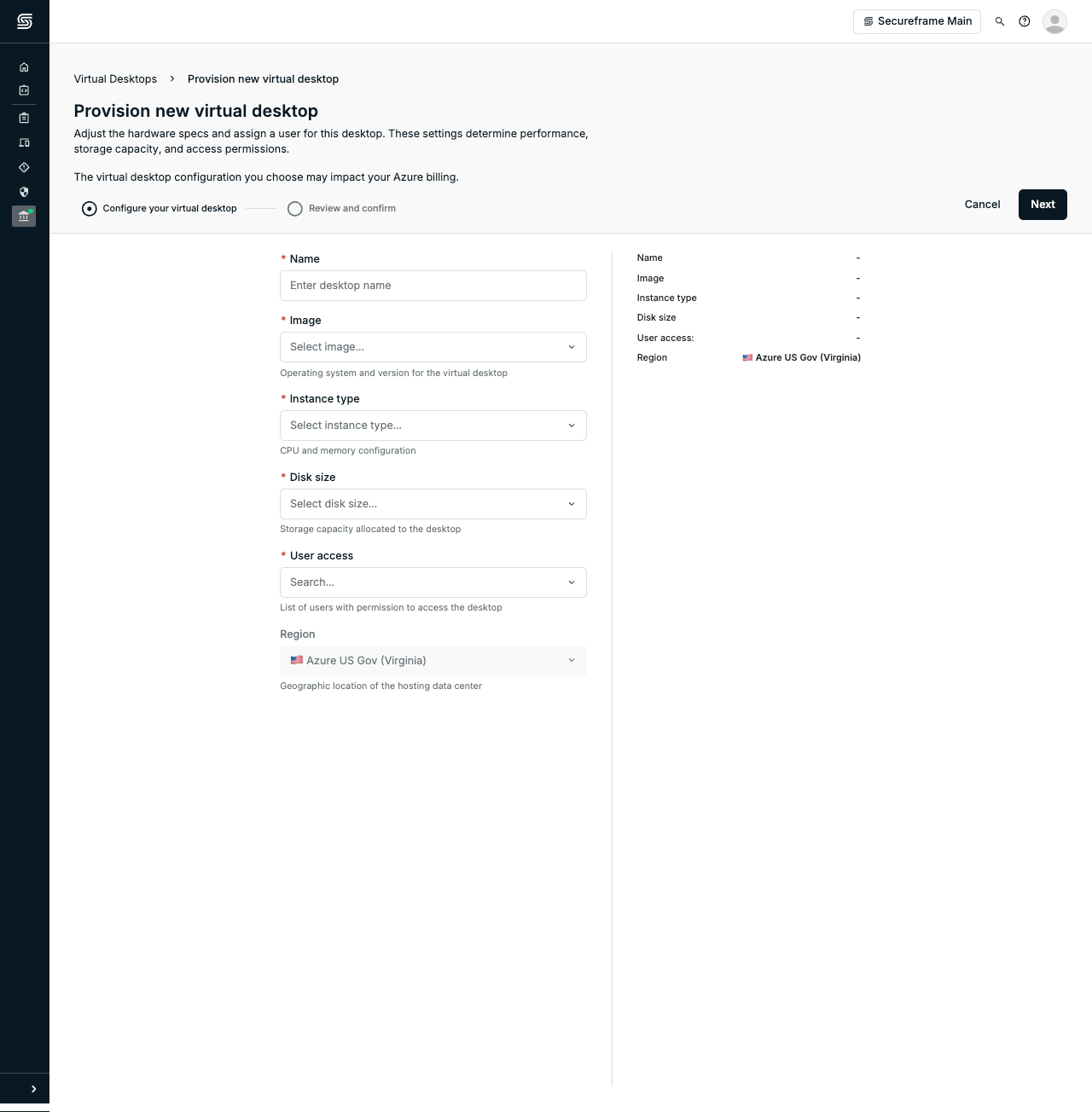Screen dimensions: 1092x1112
Task: Click 'Geographic location of the hosting data center'
Action: pos(380,686)
